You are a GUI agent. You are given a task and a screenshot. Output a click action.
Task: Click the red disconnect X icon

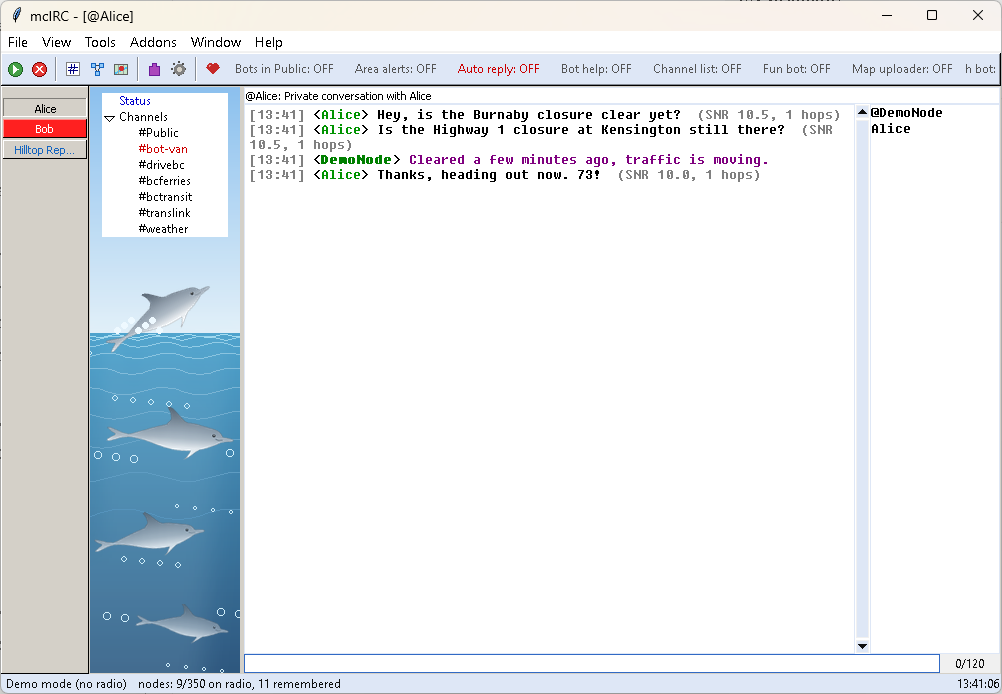point(40,69)
